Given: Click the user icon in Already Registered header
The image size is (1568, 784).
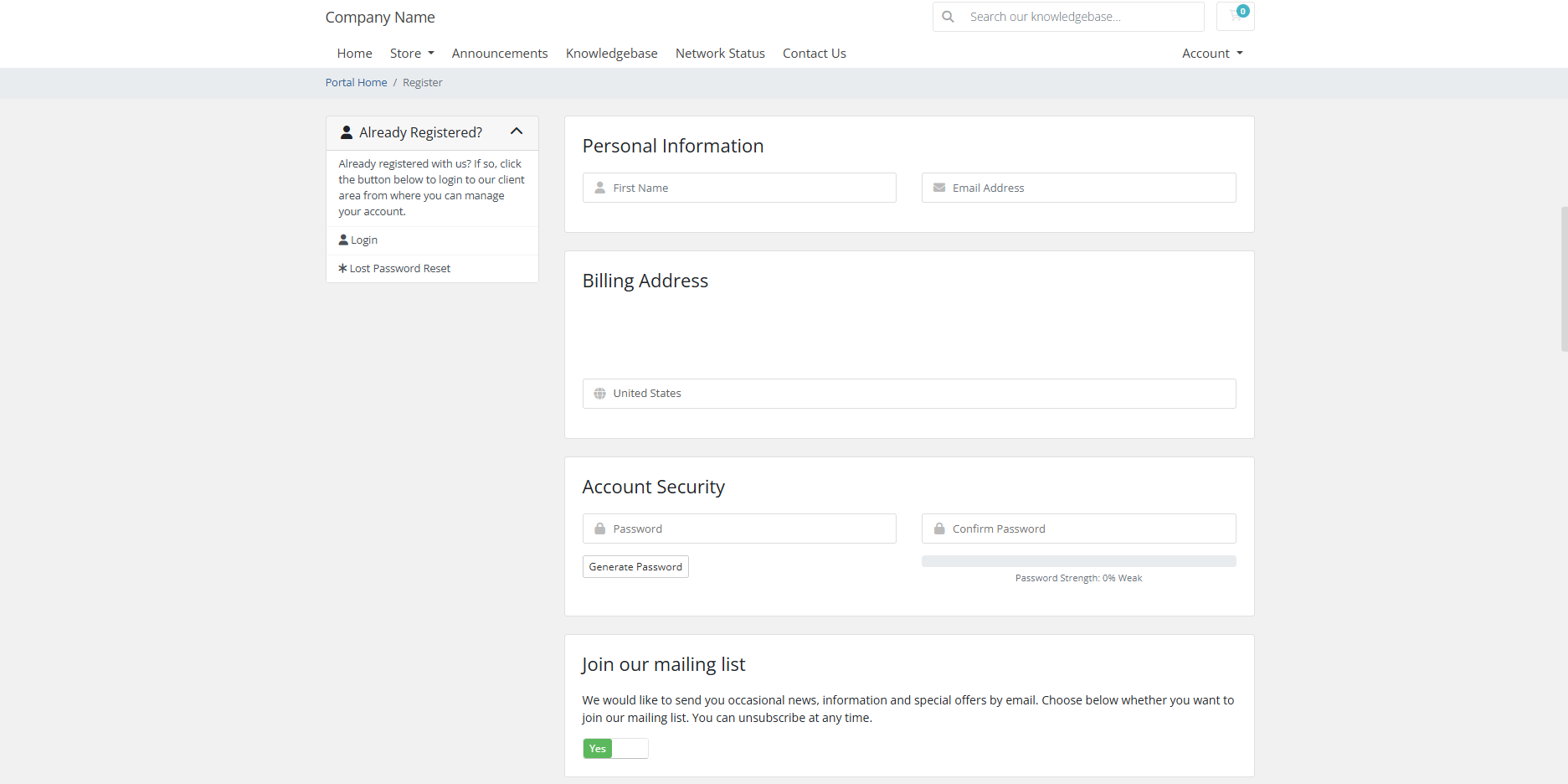Looking at the screenshot, I should point(346,132).
